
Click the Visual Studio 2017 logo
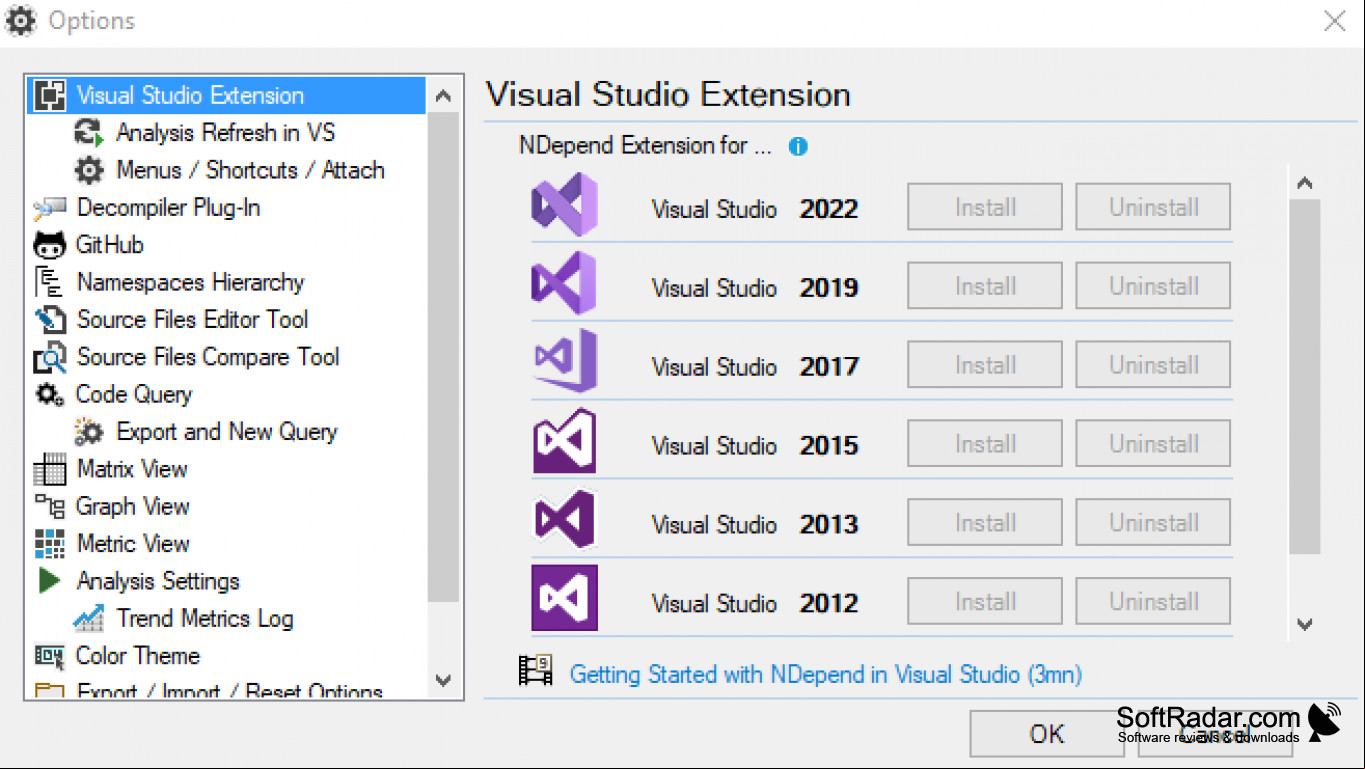click(564, 362)
